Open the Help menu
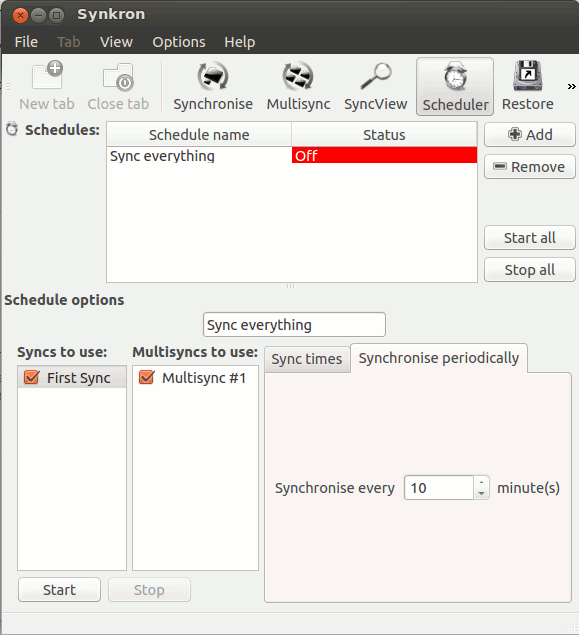The height and width of the screenshot is (635, 579). click(240, 42)
